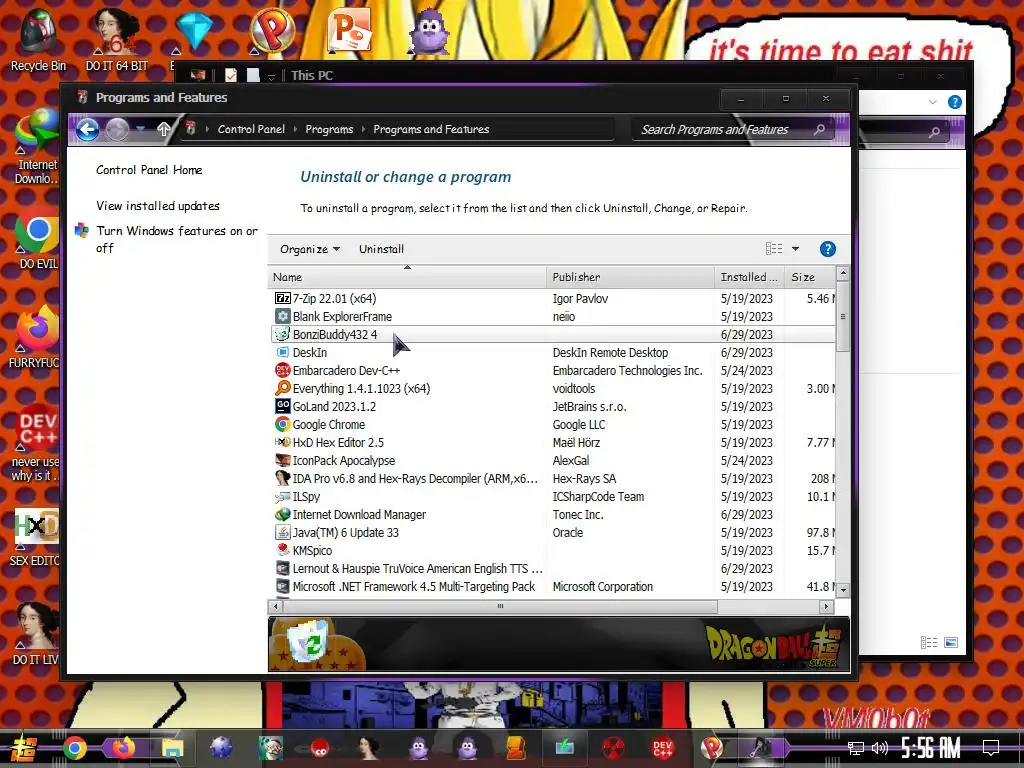Screen dimensions: 1024x768
Task: Click the horizontal scrollbar right arrow
Action: point(826,606)
